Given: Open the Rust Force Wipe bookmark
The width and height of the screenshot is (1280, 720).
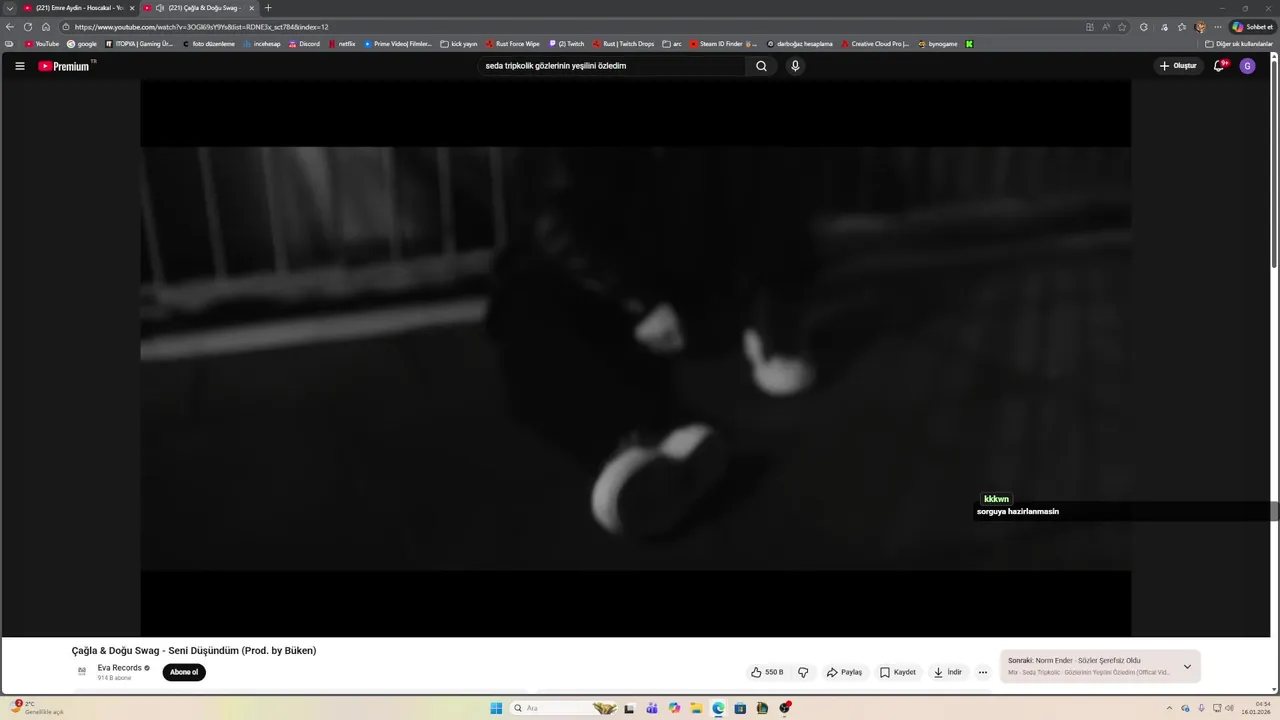Looking at the screenshot, I should click(x=513, y=44).
